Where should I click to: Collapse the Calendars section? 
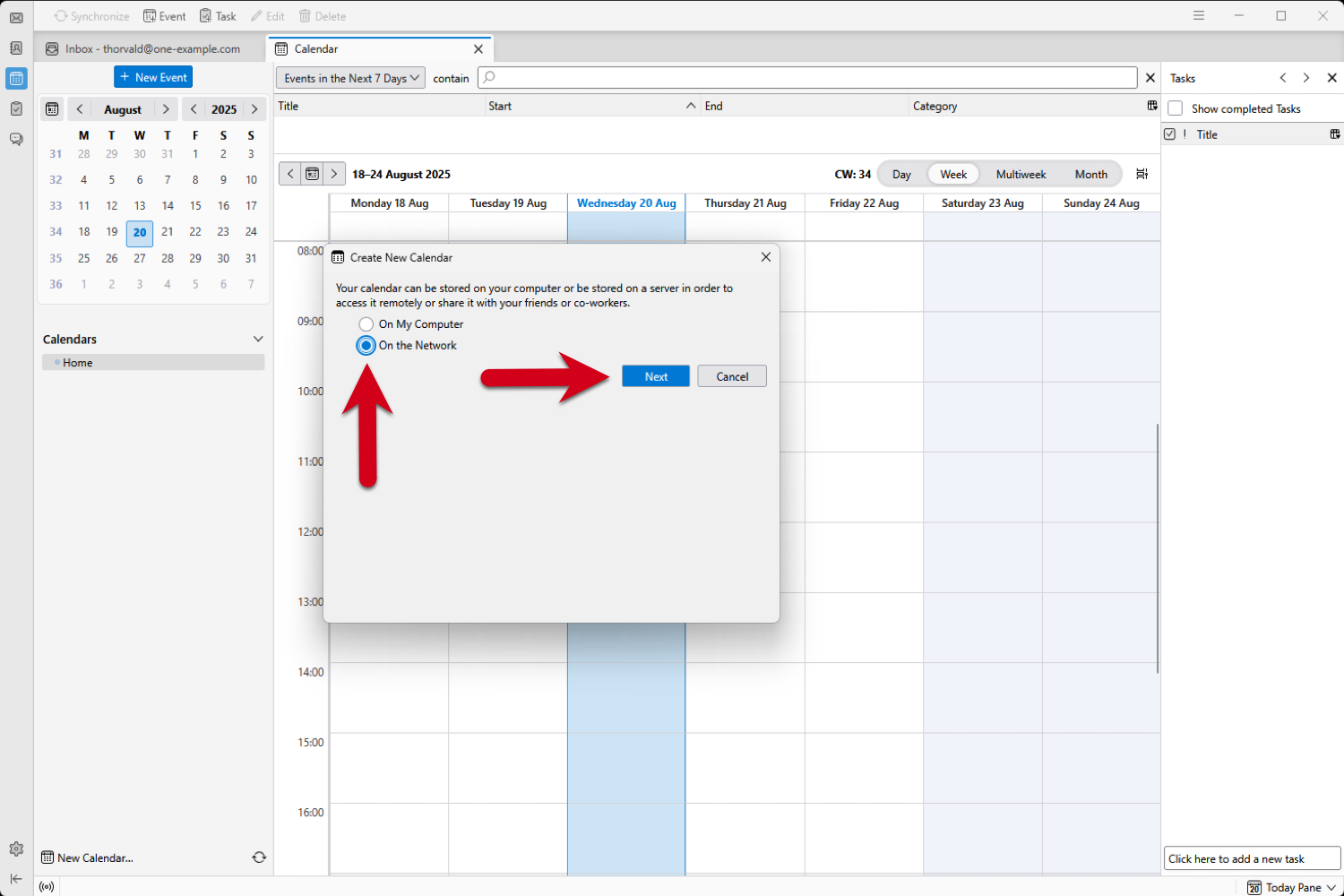258,339
